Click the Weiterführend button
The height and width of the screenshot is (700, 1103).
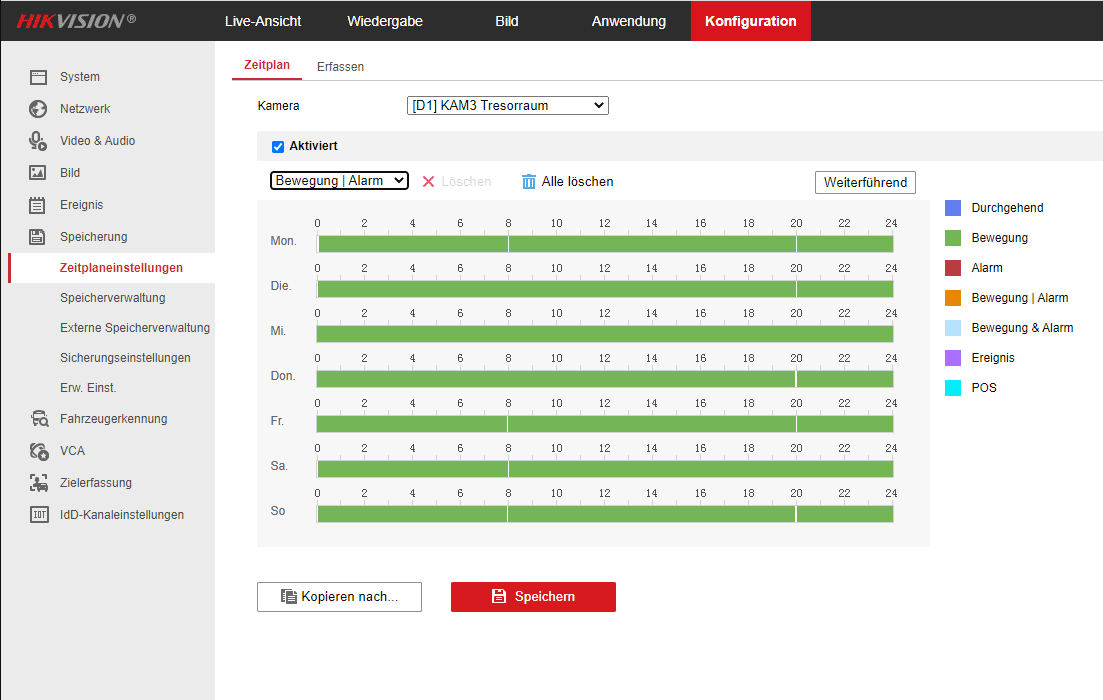(x=865, y=182)
